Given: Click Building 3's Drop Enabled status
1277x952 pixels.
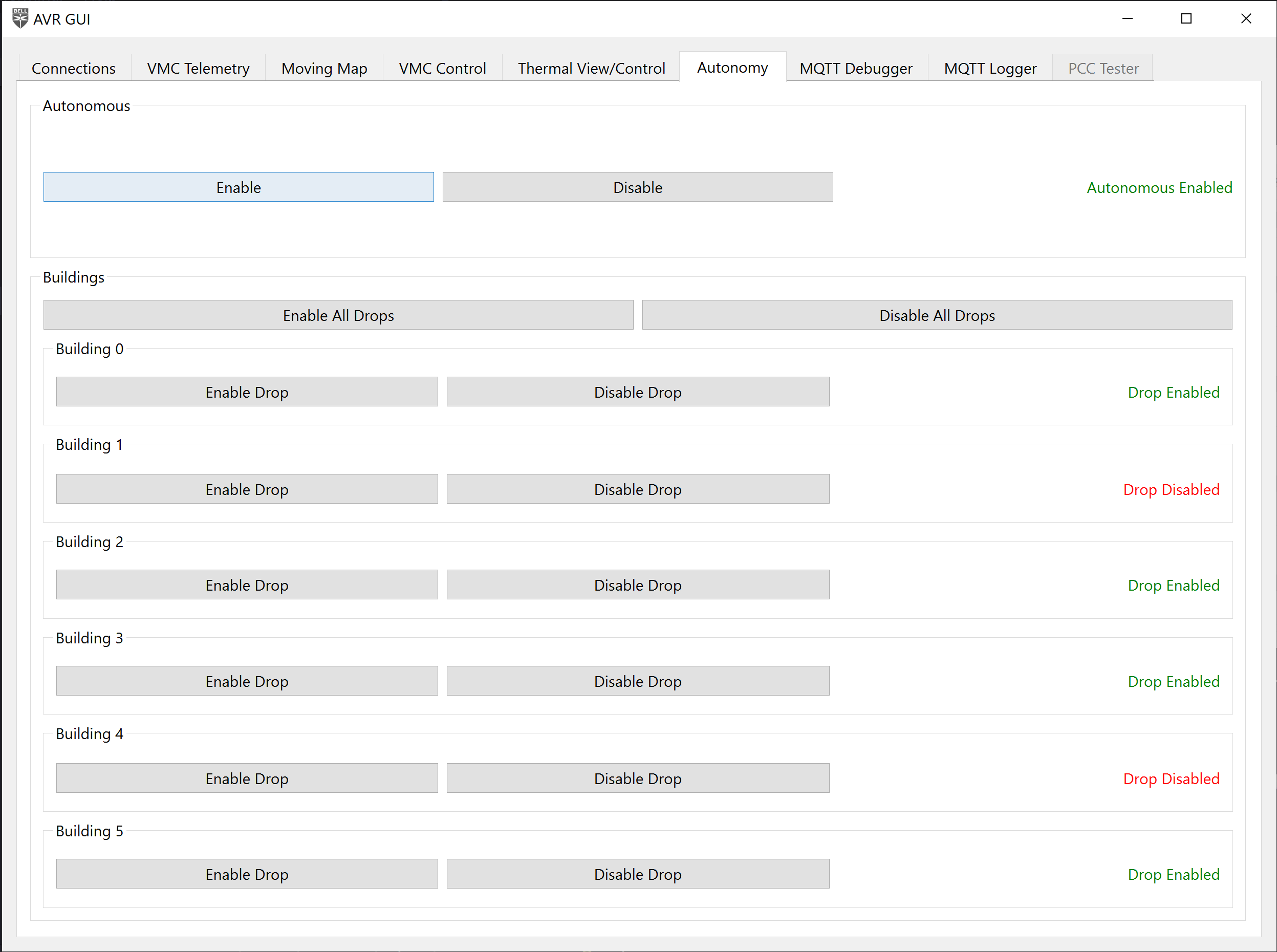Looking at the screenshot, I should tap(1173, 682).
